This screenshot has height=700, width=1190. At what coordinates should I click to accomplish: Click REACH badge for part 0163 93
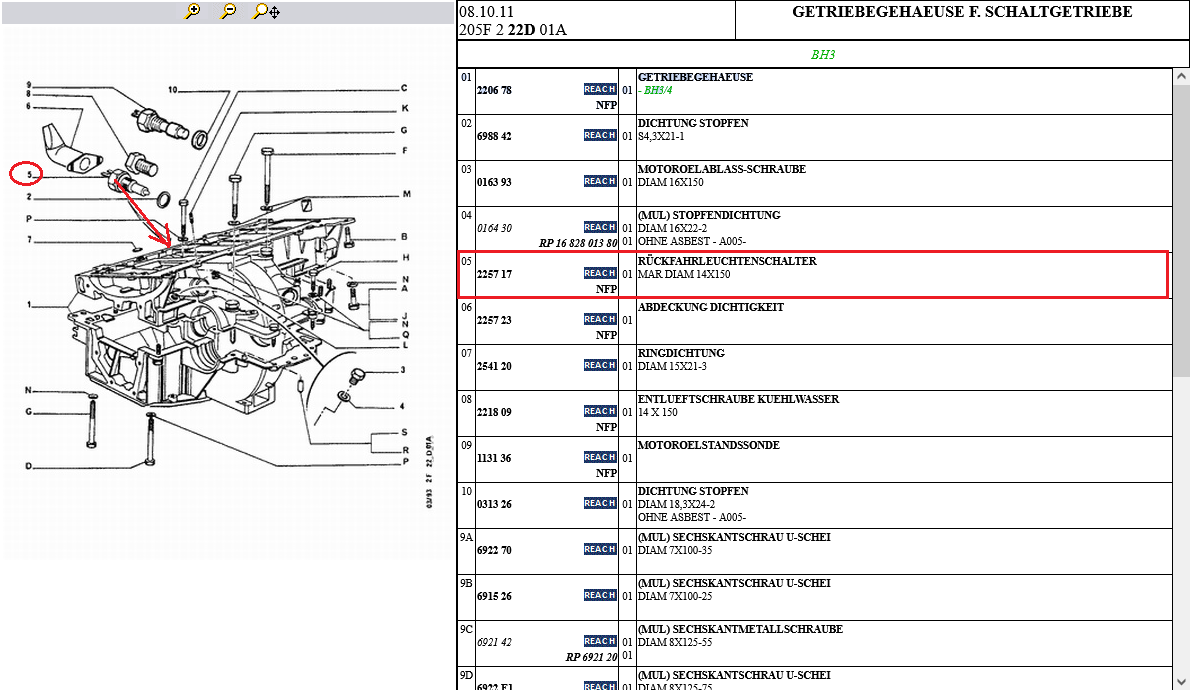coord(600,181)
